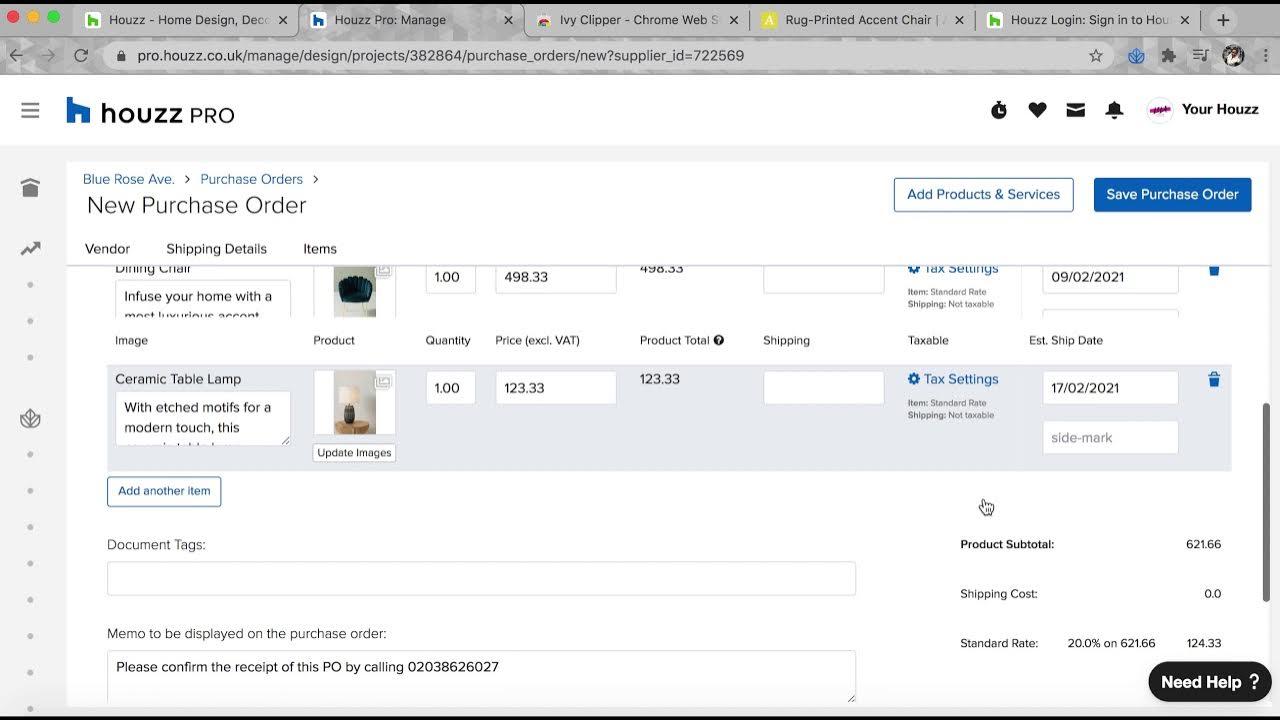This screenshot has height=720, width=1280.
Task: Click the image edit icon on lamp thumbnail
Action: coord(383,382)
